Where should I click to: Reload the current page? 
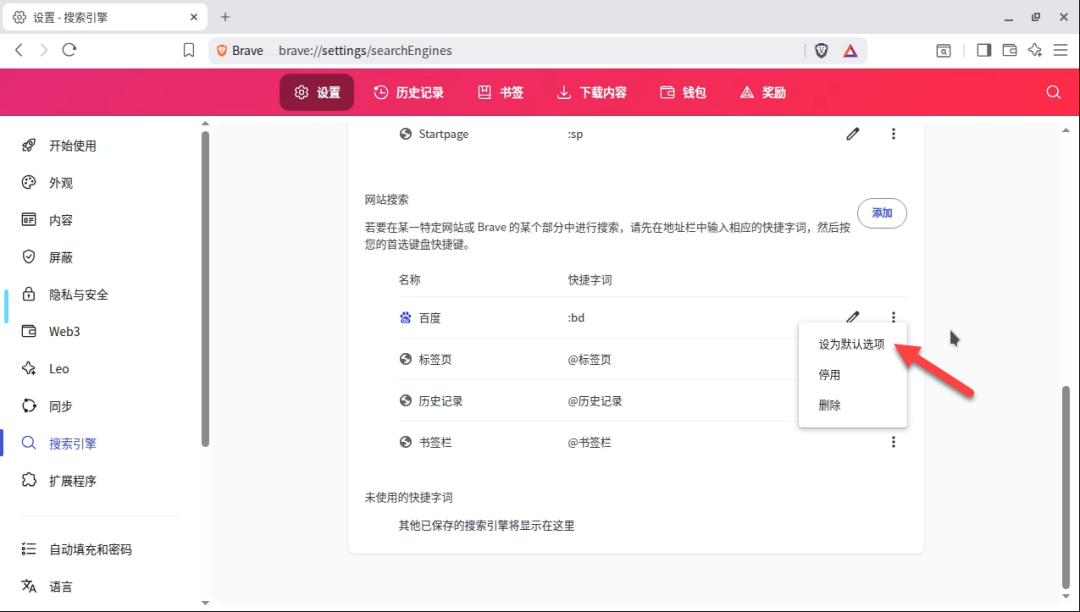pyautogui.click(x=69, y=50)
